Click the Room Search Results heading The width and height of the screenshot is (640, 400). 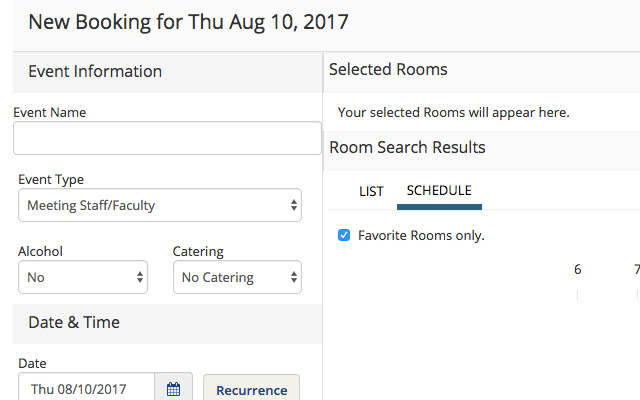(x=407, y=148)
